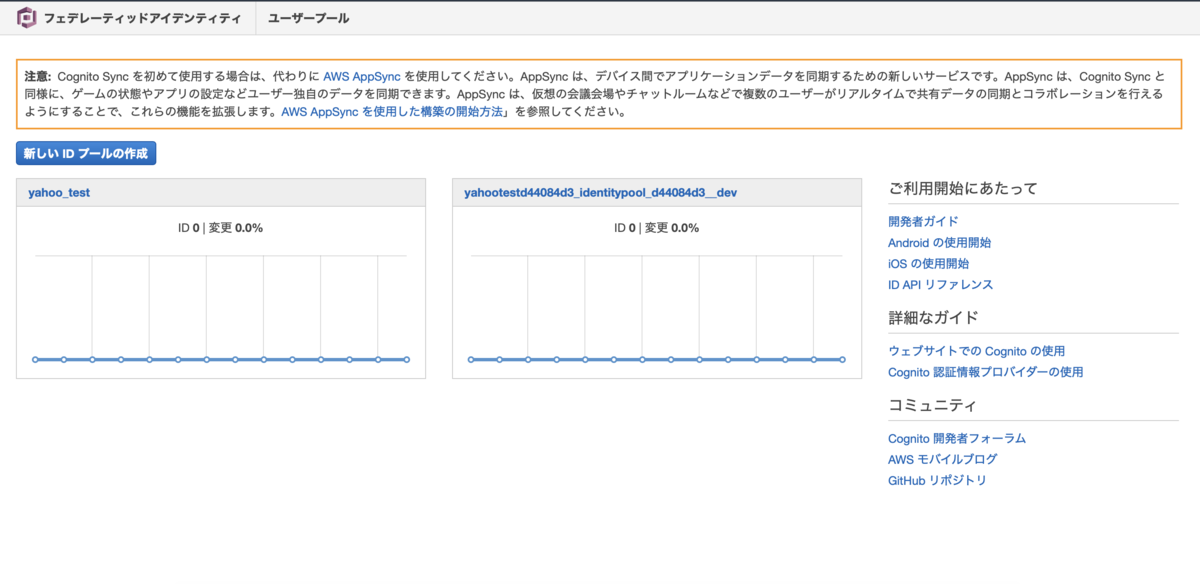
Task: Switch to the ユーザープール tab
Action: [308, 18]
